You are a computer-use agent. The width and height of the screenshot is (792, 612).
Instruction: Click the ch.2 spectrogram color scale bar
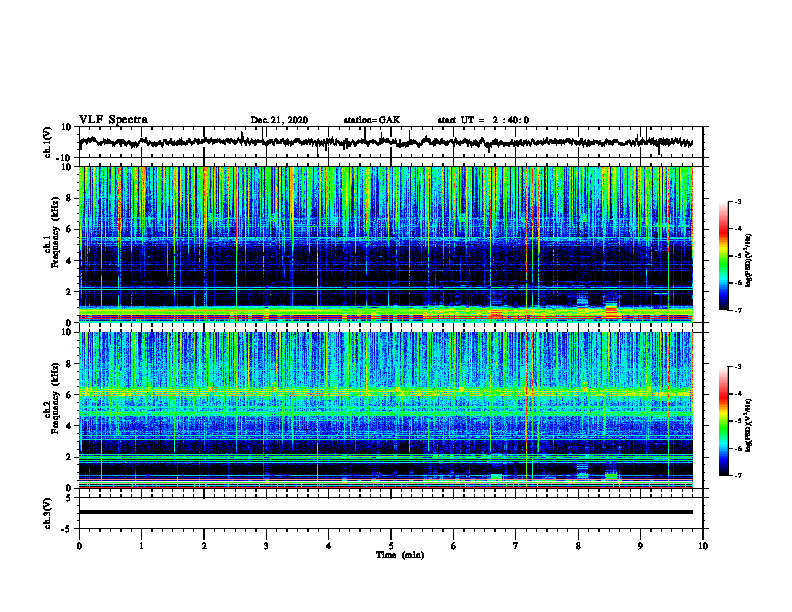tap(724, 421)
